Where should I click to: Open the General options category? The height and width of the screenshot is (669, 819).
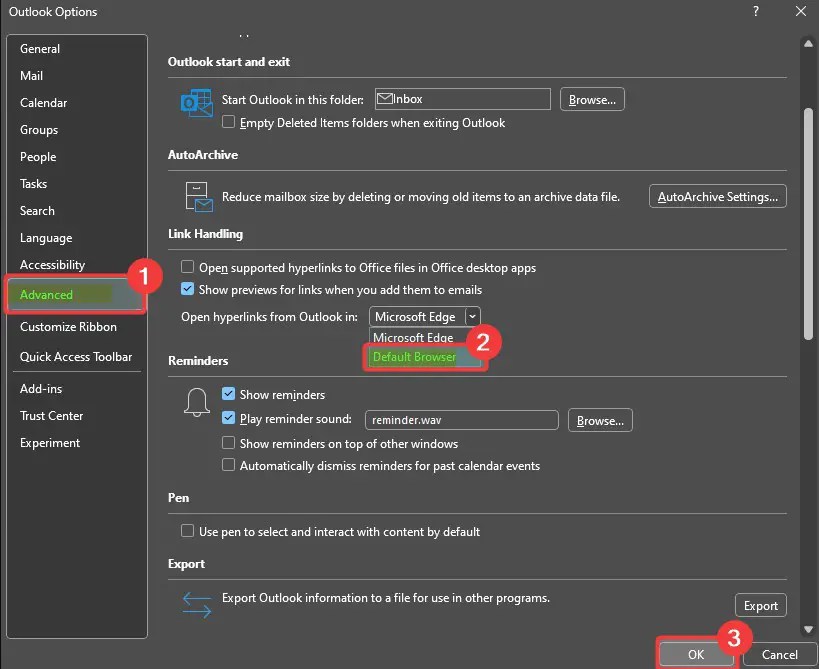coord(40,49)
